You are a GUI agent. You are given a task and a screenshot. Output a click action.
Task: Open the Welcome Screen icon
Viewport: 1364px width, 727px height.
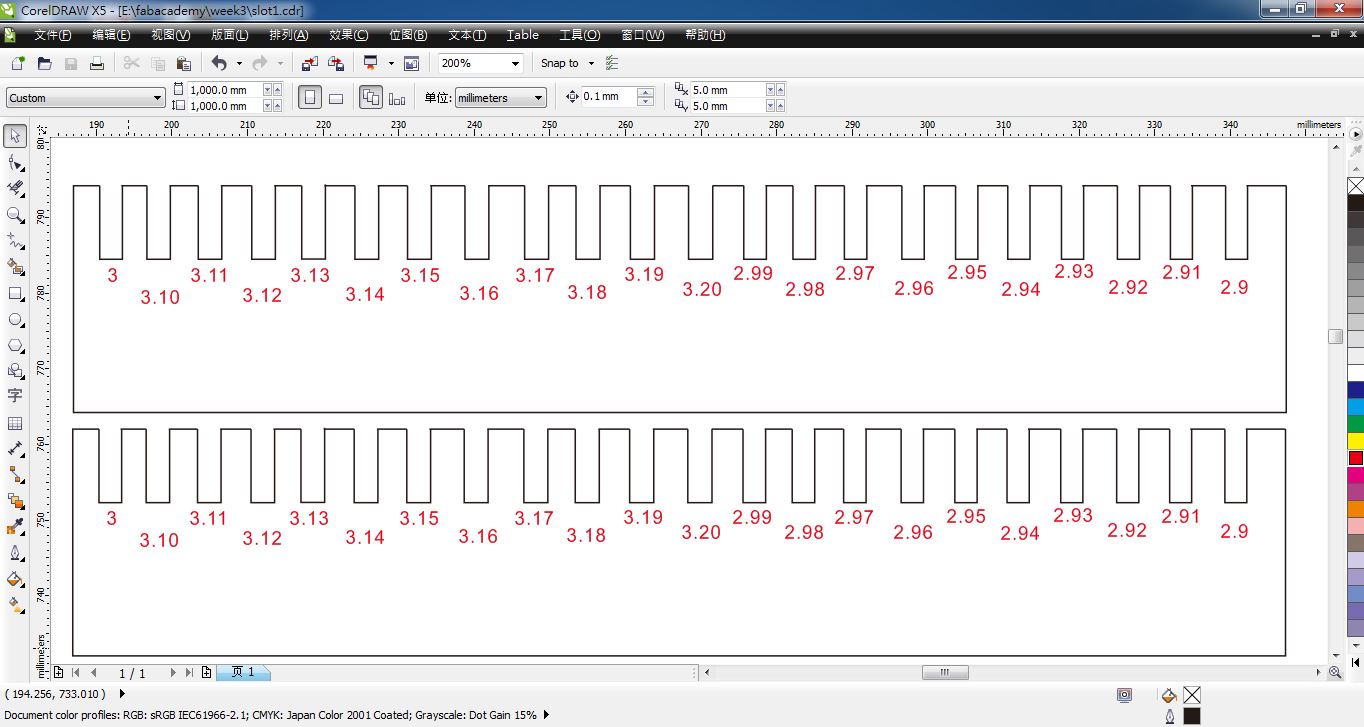click(x=411, y=63)
